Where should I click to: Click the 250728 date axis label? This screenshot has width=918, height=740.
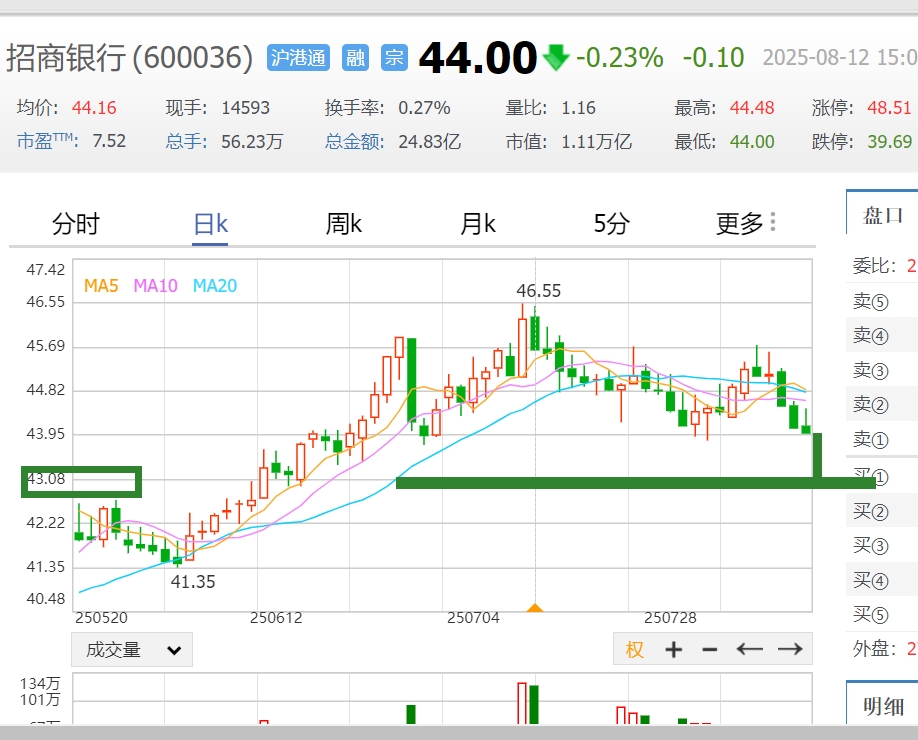point(670,618)
